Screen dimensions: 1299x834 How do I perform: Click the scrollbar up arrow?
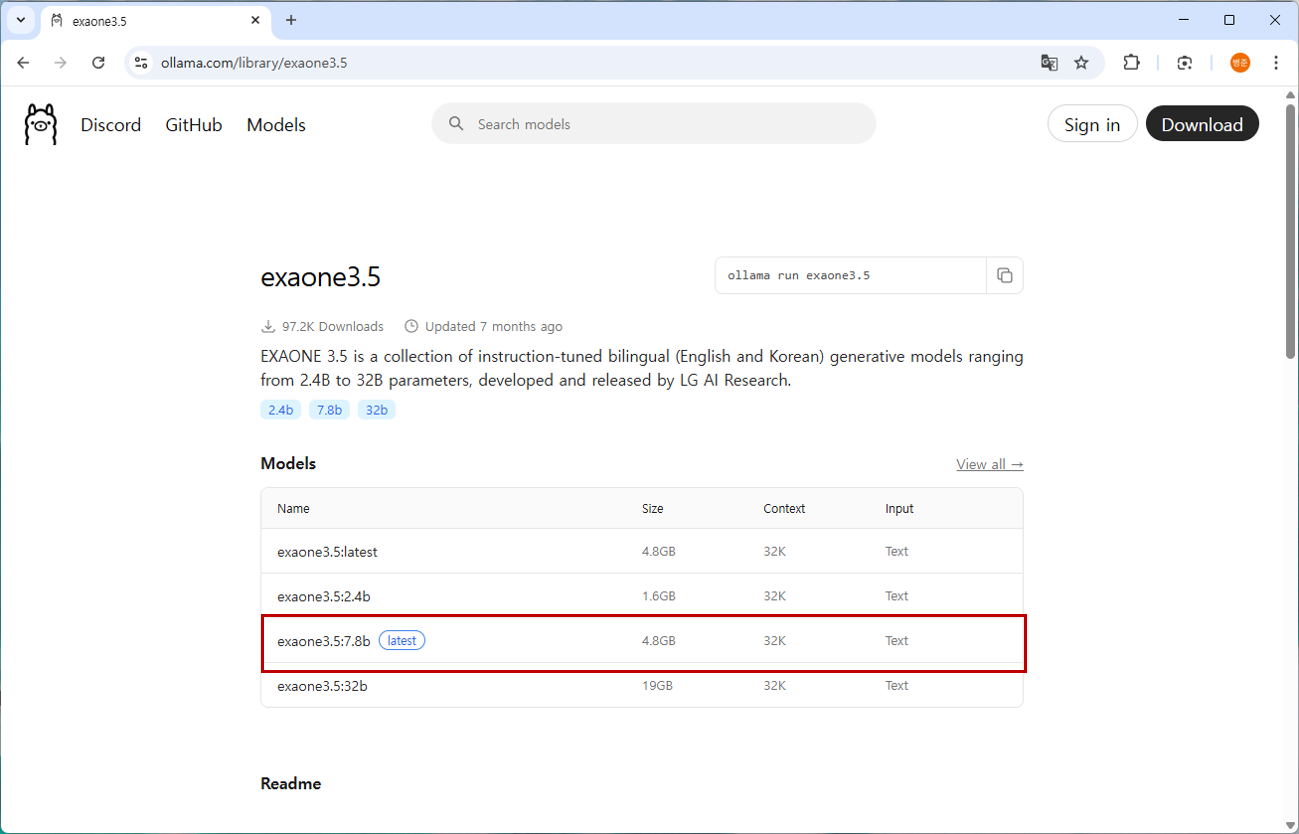tap(1290, 96)
